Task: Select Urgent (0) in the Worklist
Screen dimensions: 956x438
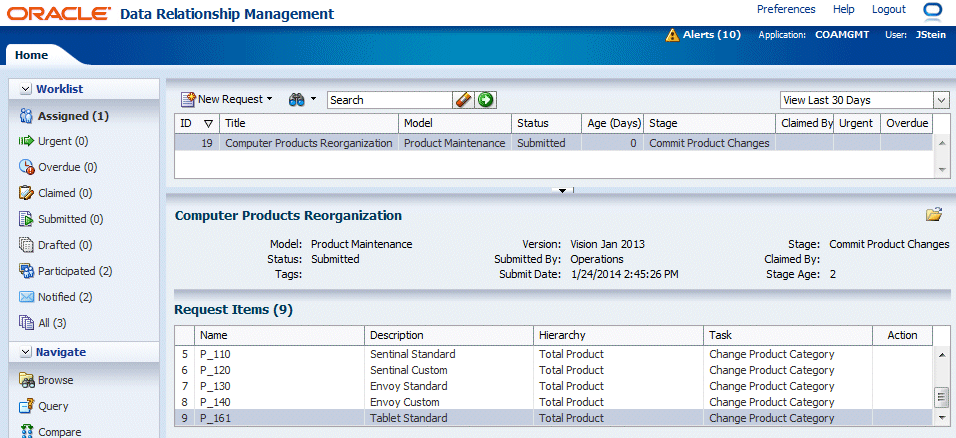Action: coord(62,142)
